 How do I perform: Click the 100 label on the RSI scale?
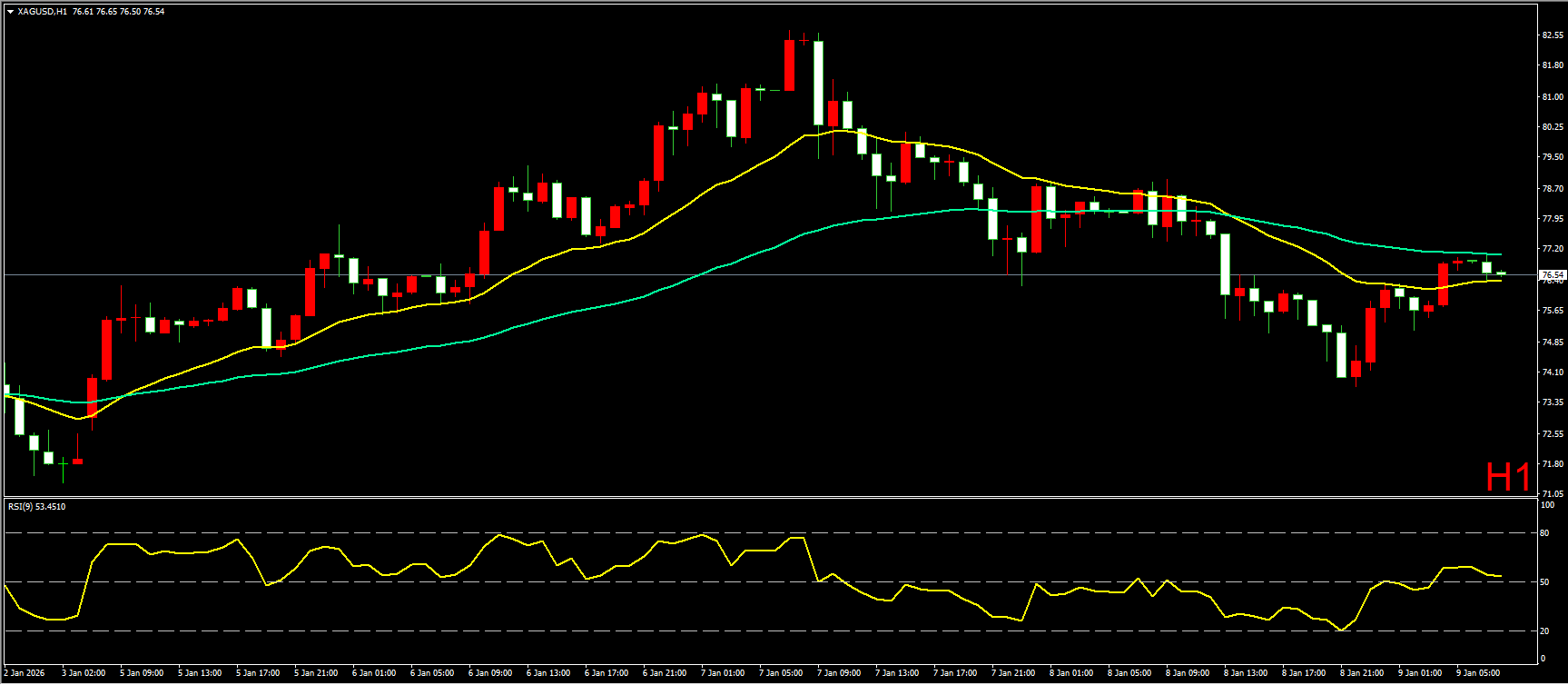tap(1547, 505)
